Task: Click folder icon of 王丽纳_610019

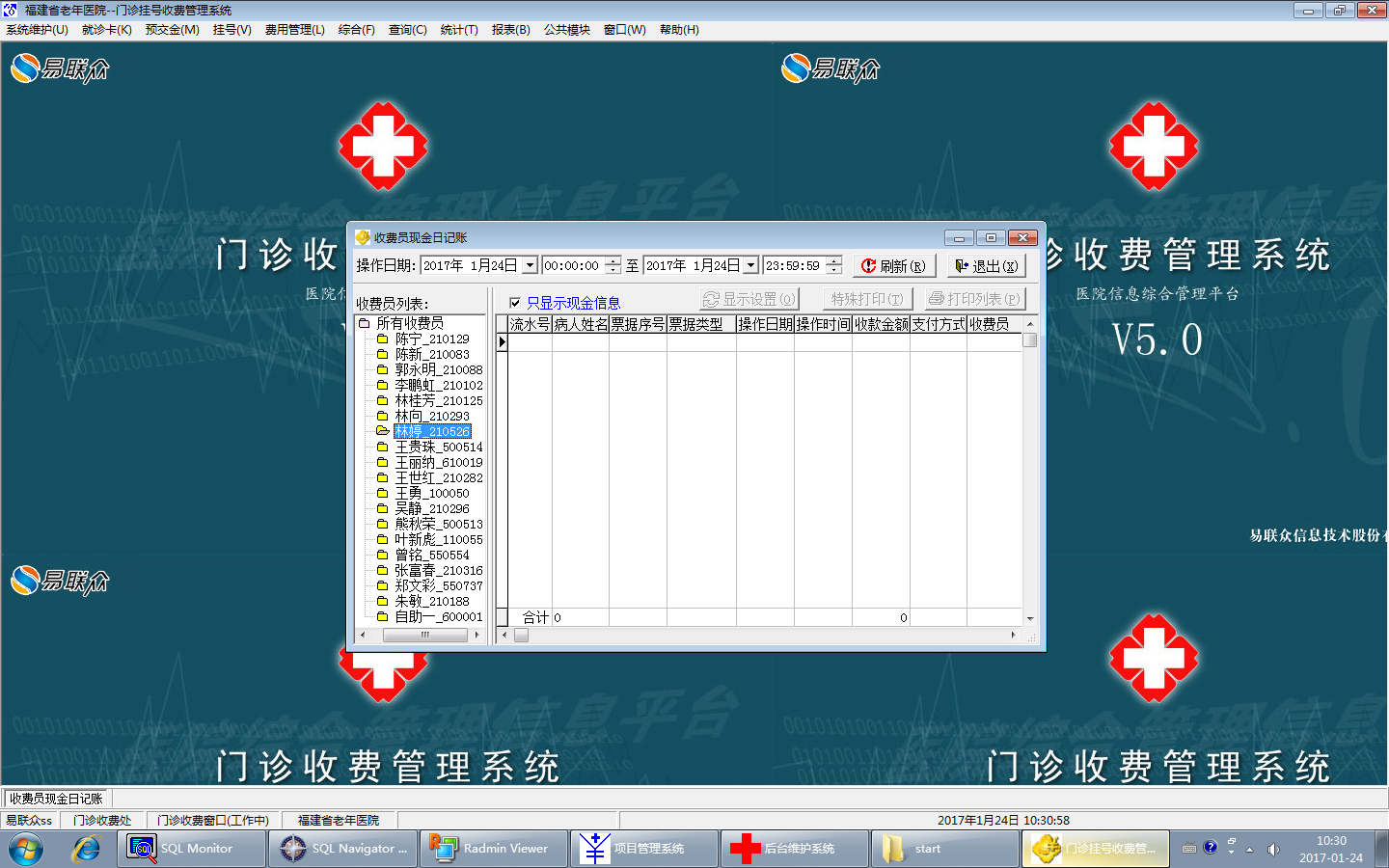Action: pyautogui.click(x=382, y=462)
